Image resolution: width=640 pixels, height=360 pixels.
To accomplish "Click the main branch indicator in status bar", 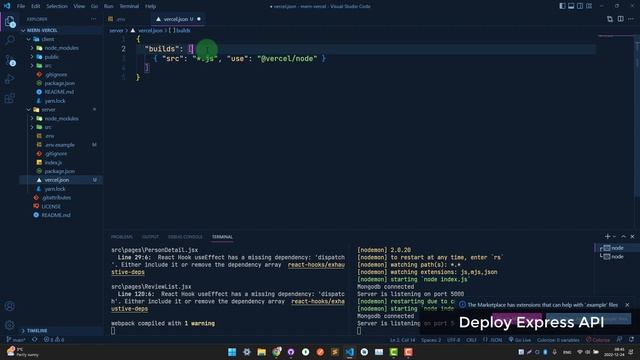I will coord(16,340).
